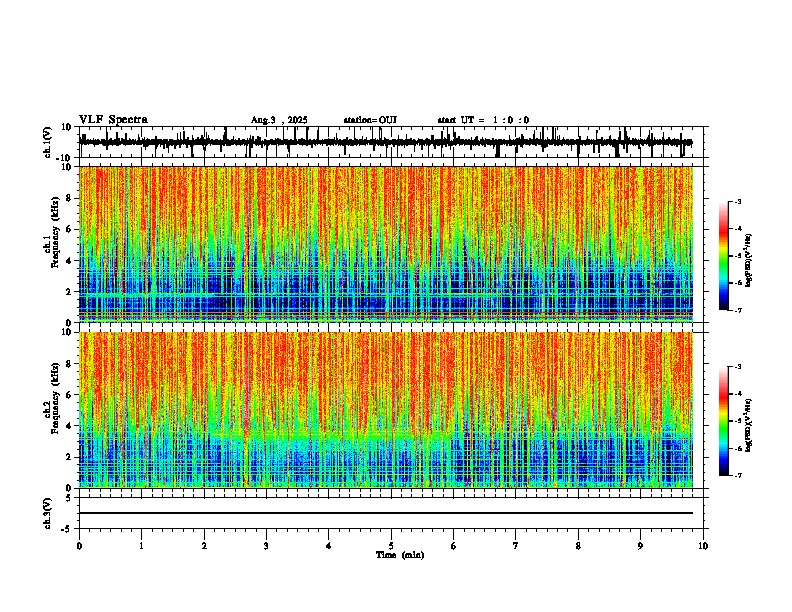Image resolution: width=792 pixels, height=612 pixels.
Task: Click the "3" tick on the time axis
Action: pyautogui.click(x=266, y=546)
